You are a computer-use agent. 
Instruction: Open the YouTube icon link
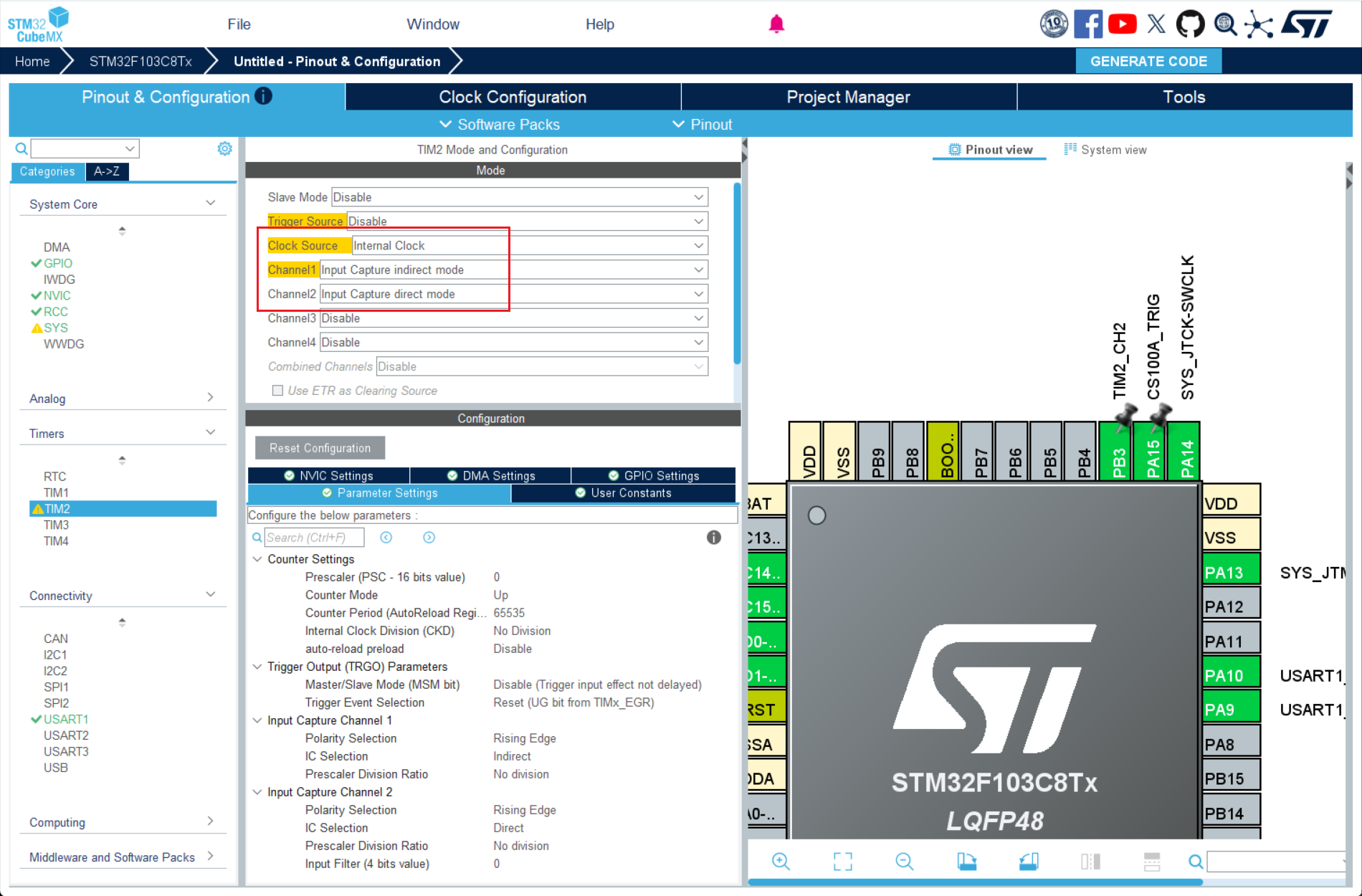point(1122,24)
